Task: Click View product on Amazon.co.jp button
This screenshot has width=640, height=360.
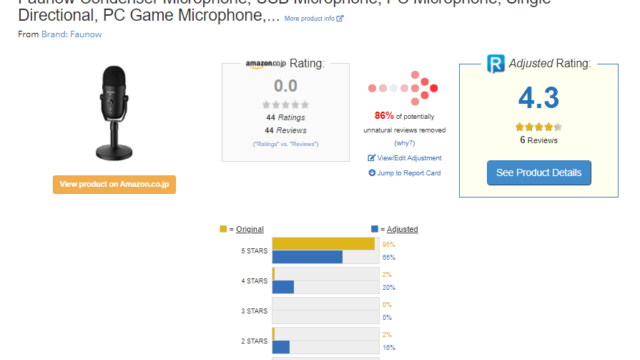Action: (x=114, y=184)
